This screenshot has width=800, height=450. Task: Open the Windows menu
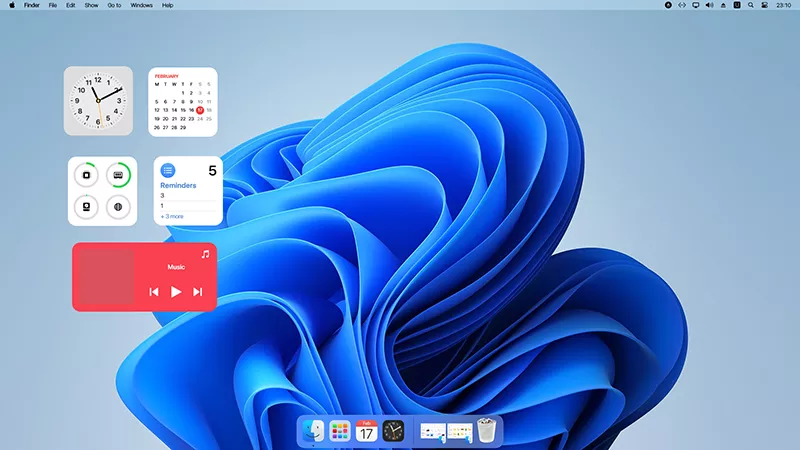[x=141, y=5]
